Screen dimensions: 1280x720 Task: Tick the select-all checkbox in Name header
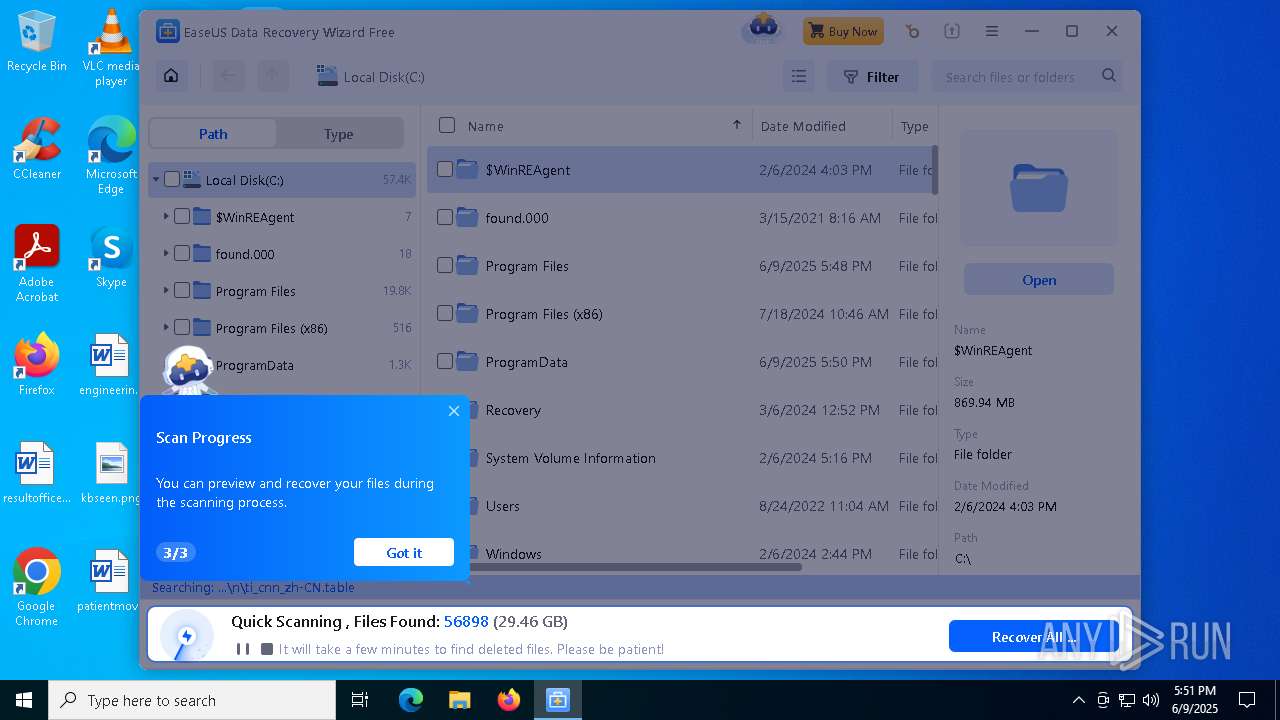tap(447, 125)
